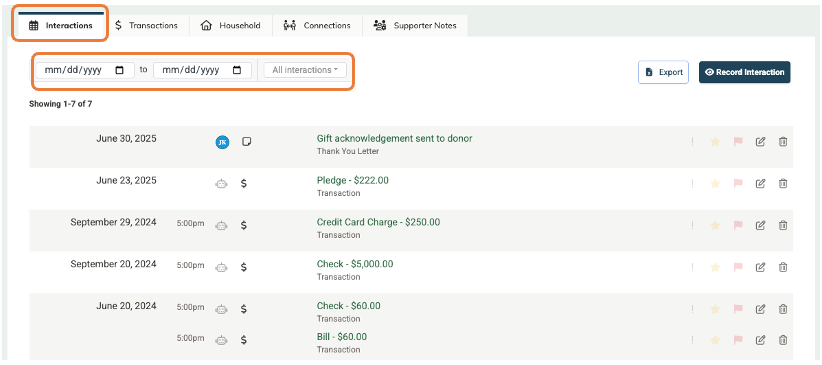822x365 pixels.
Task: Toggle the star on Credit Card Charge row
Action: [x=715, y=226]
